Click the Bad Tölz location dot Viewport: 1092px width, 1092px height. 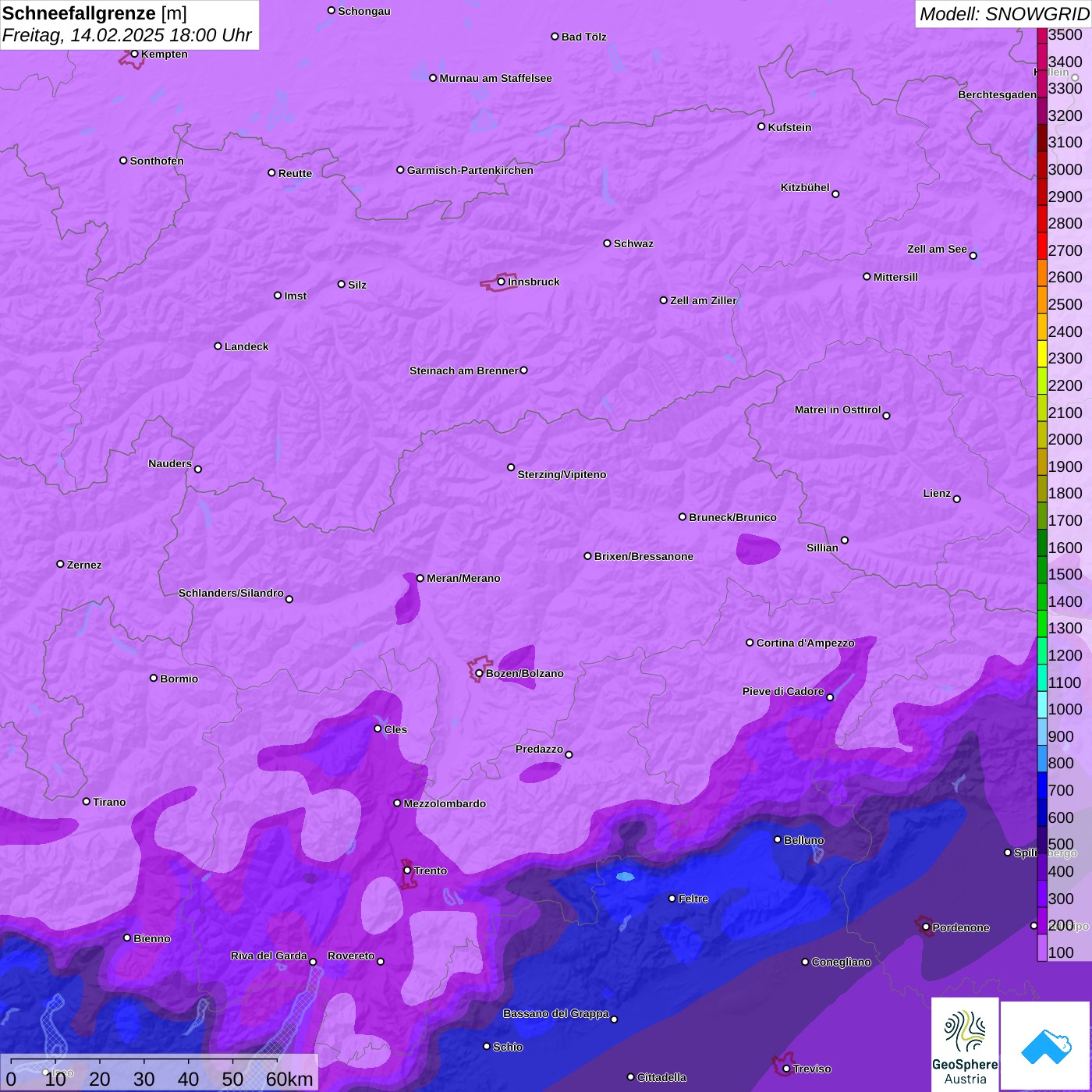(x=555, y=36)
